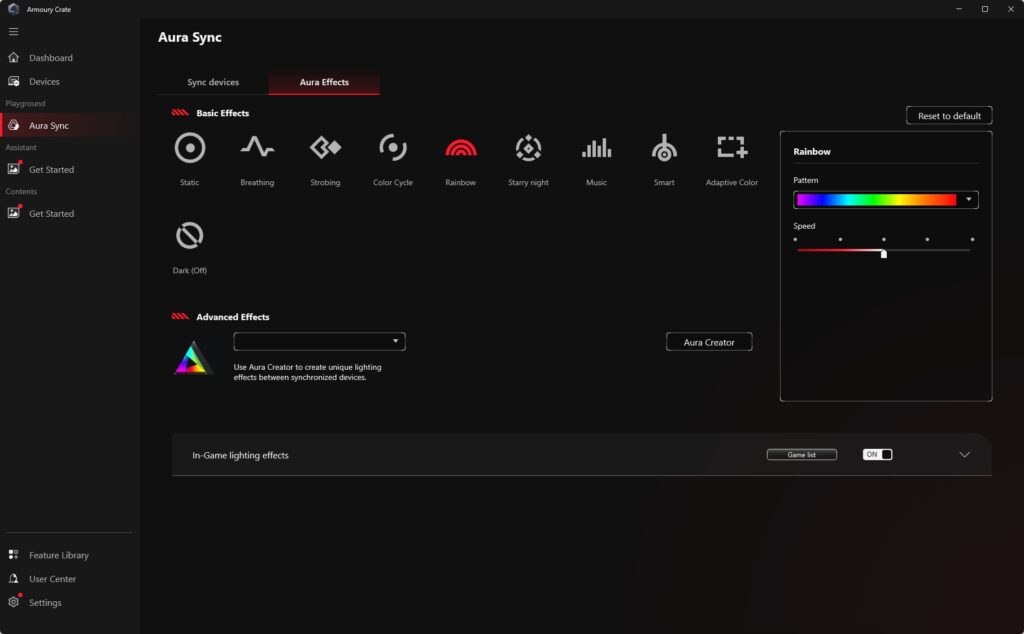Toggle In-Game lighting effects switch off
The height and width of the screenshot is (634, 1024).
point(877,454)
